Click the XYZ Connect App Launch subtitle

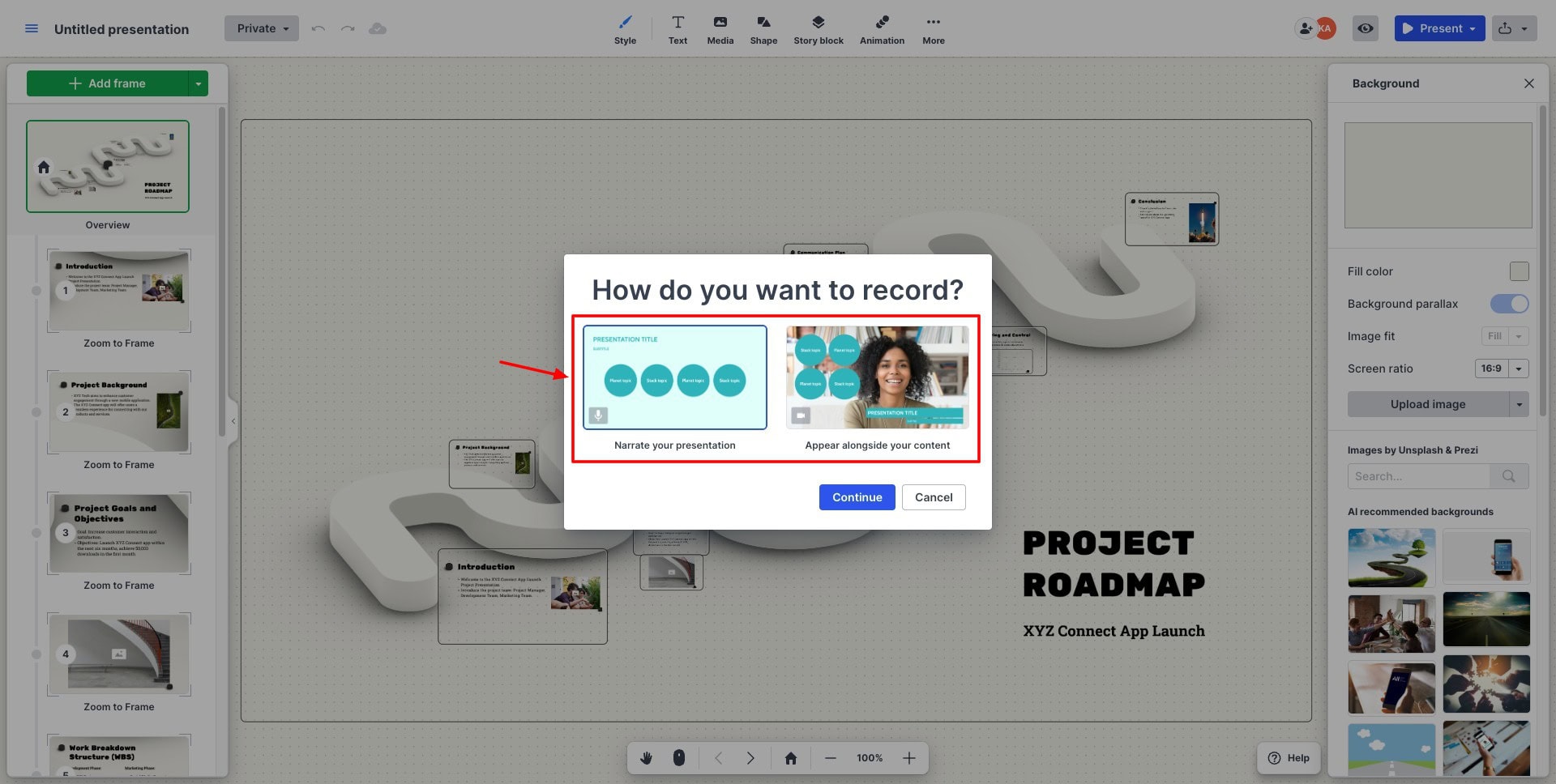point(1114,631)
